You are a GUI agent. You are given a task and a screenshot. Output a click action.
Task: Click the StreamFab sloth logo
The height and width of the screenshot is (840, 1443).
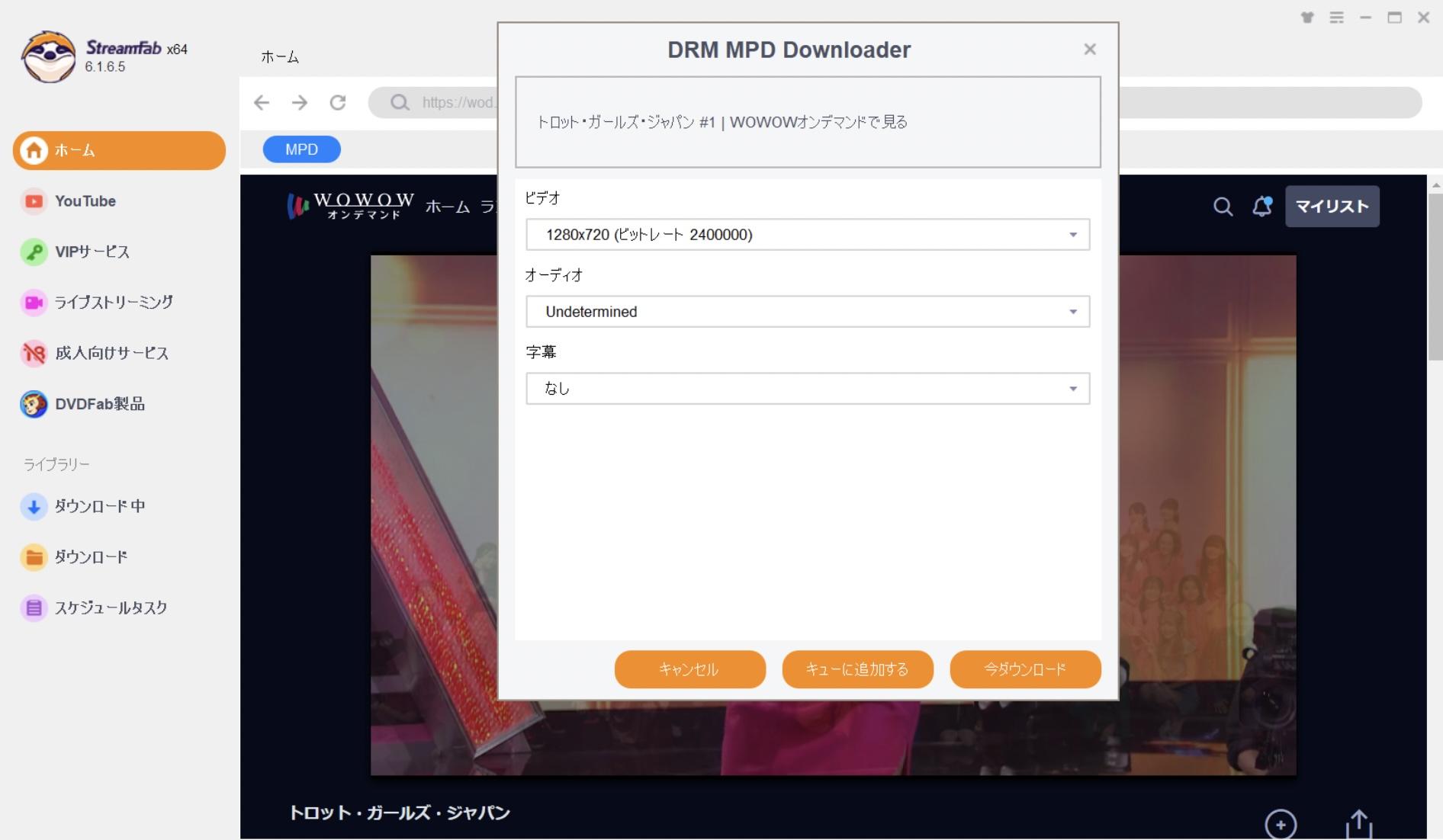pos(49,56)
